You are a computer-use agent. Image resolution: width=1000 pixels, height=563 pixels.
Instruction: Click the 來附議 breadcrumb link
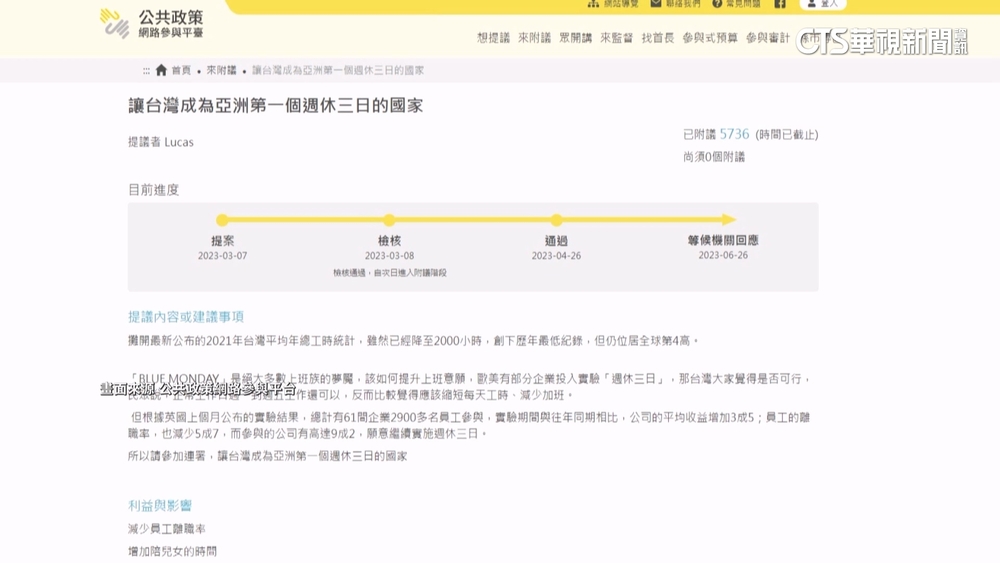[221, 71]
